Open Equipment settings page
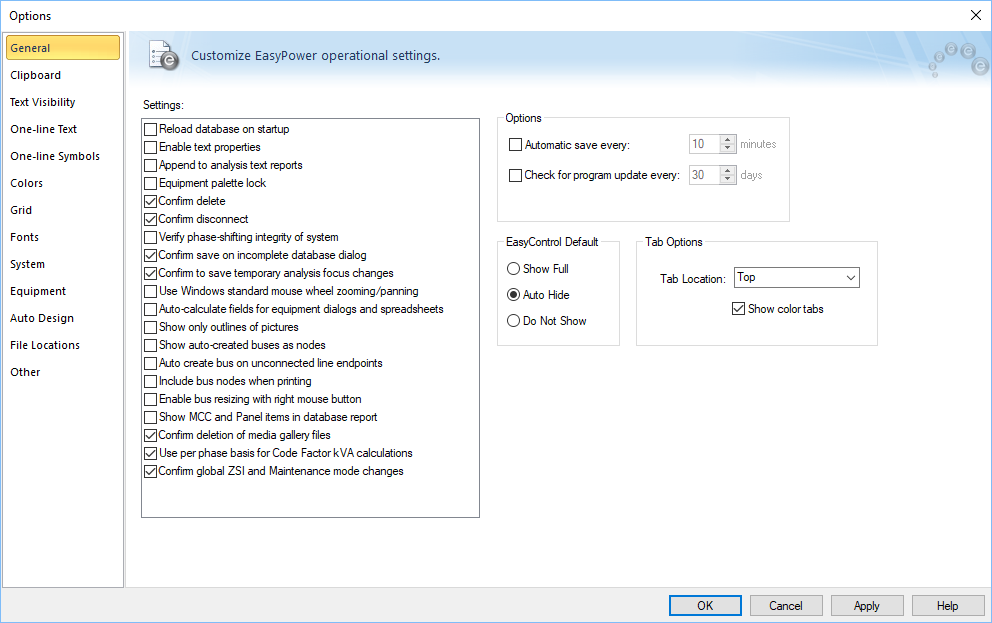Image resolution: width=992 pixels, height=623 pixels. coord(38,291)
